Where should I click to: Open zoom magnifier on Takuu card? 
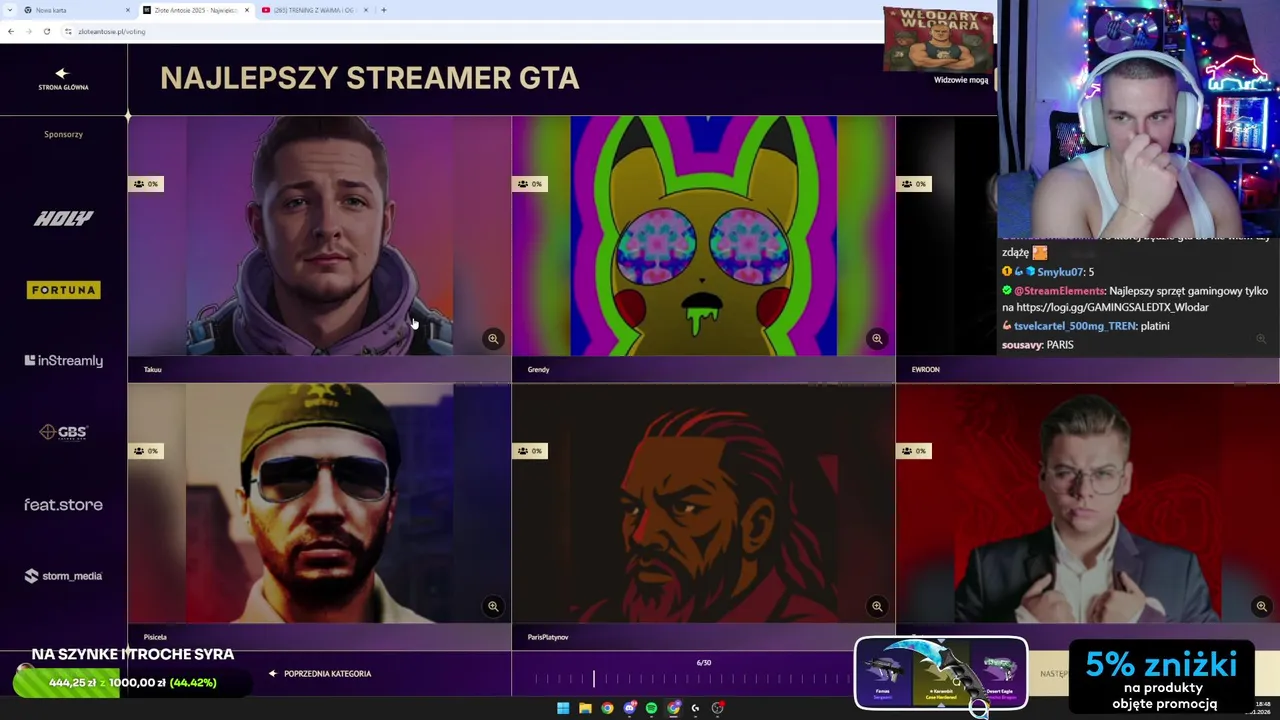[x=493, y=339]
